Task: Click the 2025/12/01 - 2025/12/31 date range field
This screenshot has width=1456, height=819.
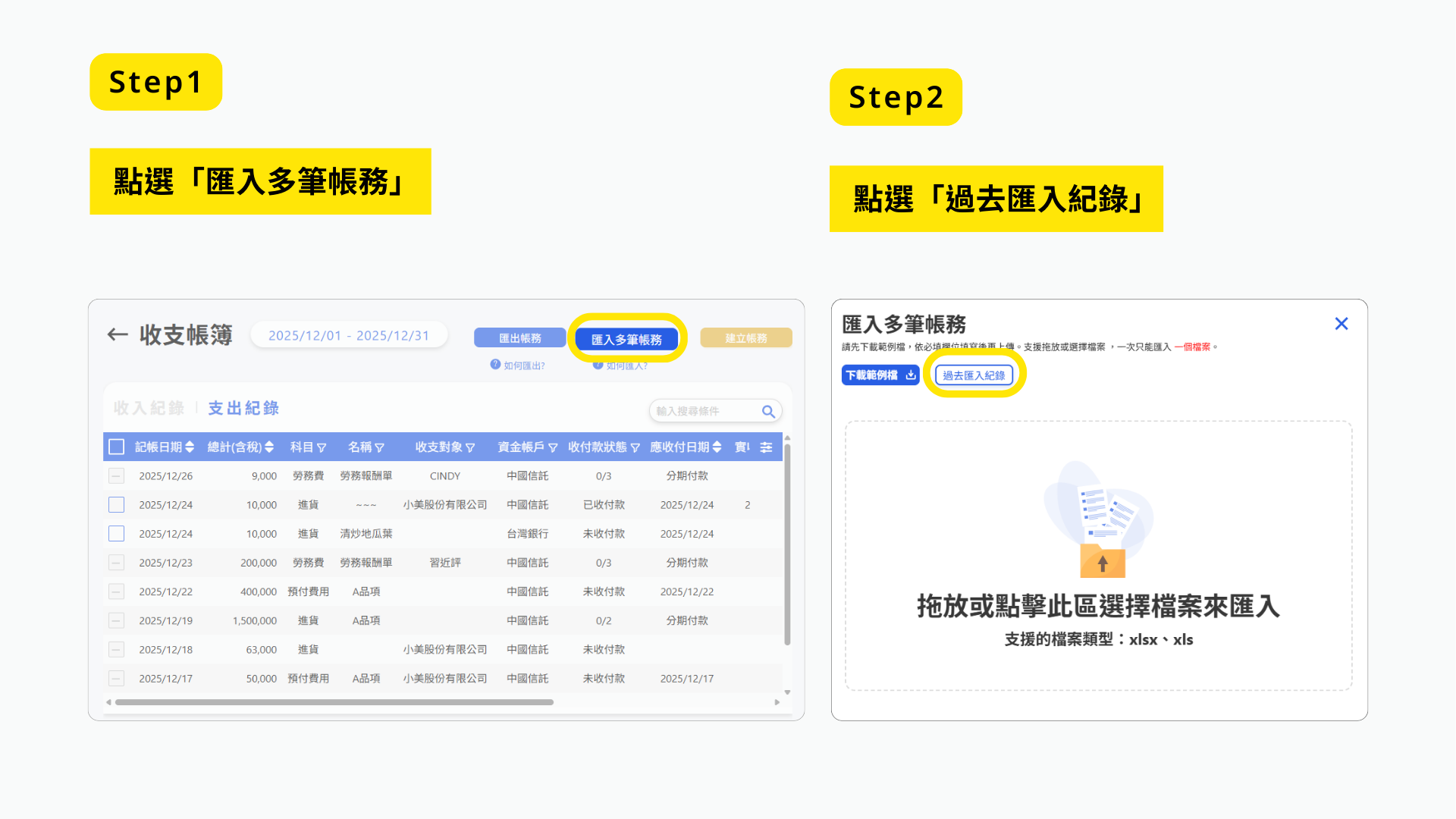Action: coord(349,335)
